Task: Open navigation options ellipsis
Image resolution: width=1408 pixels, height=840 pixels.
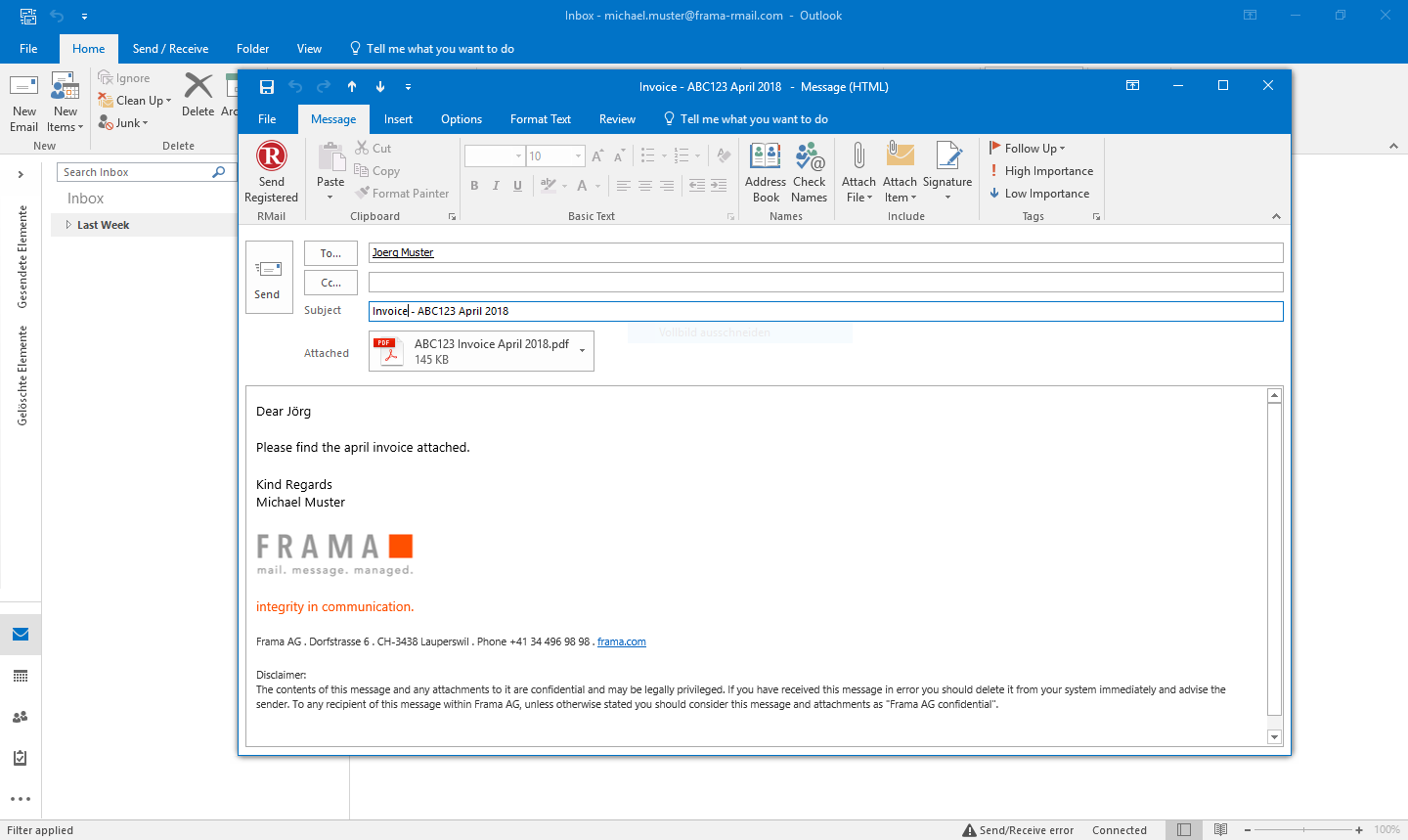Action: point(21,799)
